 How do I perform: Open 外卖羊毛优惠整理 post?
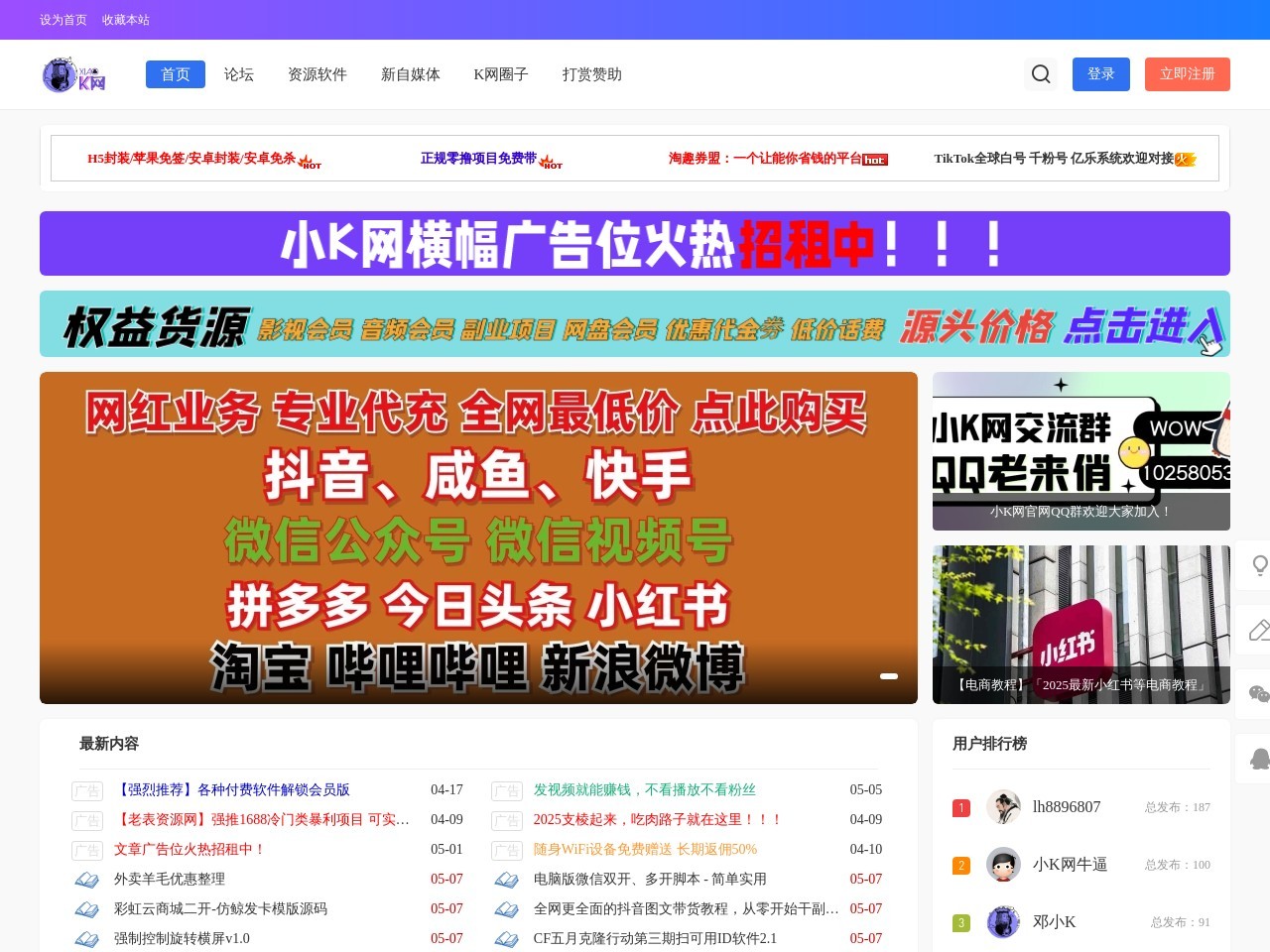coord(170,880)
